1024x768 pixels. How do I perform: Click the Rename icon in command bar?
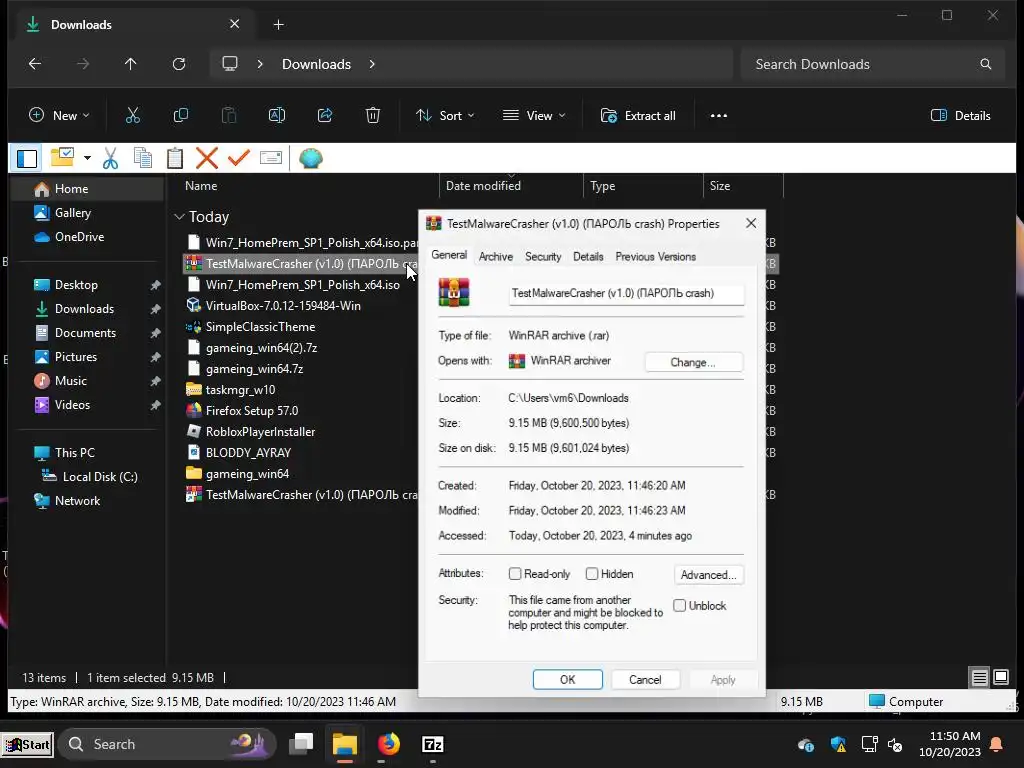277,116
